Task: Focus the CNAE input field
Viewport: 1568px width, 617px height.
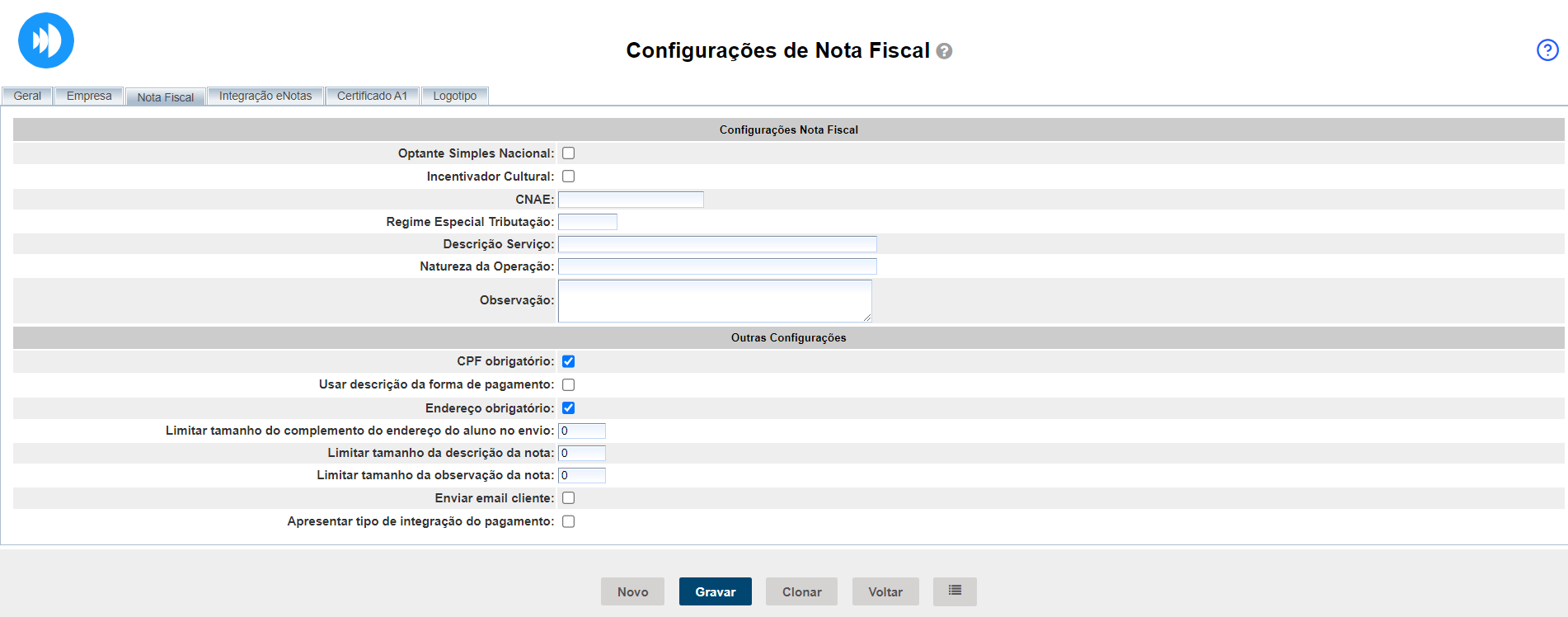Action: [631, 200]
